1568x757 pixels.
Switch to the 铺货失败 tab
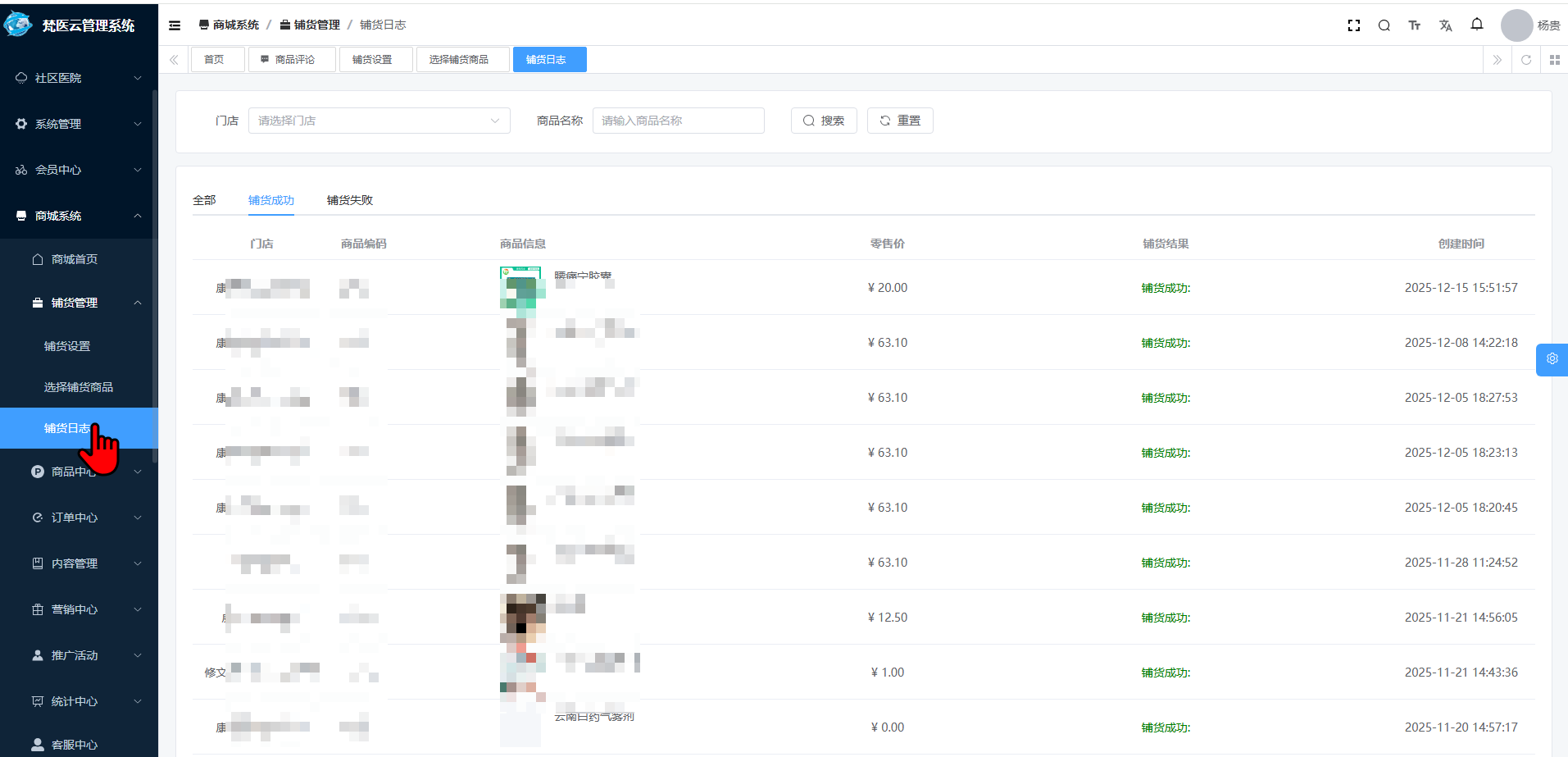click(x=349, y=200)
